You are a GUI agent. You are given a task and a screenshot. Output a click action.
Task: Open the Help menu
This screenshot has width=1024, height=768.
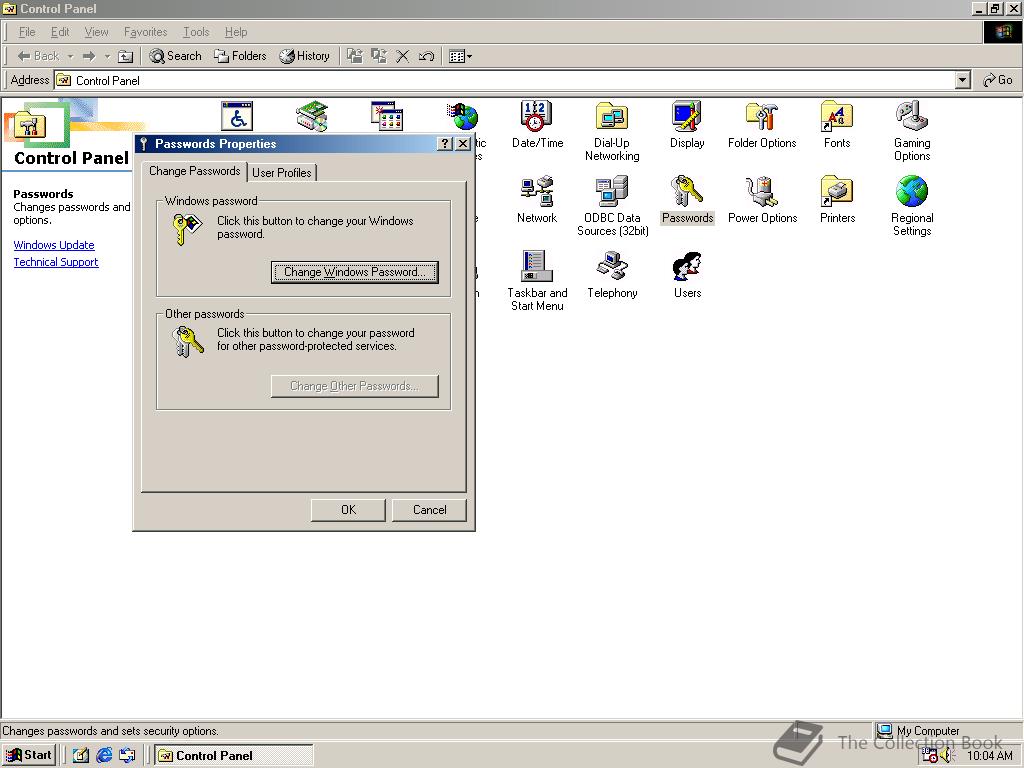(236, 32)
